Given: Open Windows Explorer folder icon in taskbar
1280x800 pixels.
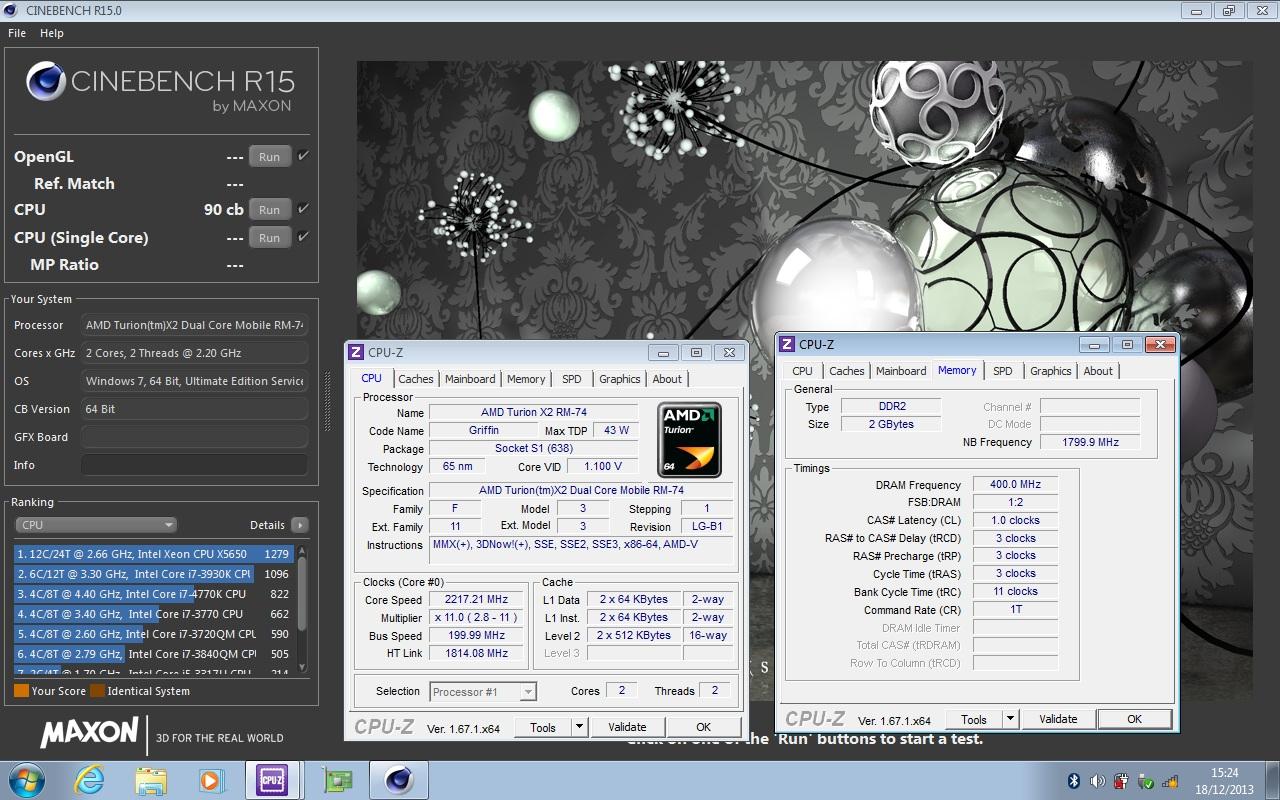Looking at the screenshot, I should pyautogui.click(x=151, y=780).
